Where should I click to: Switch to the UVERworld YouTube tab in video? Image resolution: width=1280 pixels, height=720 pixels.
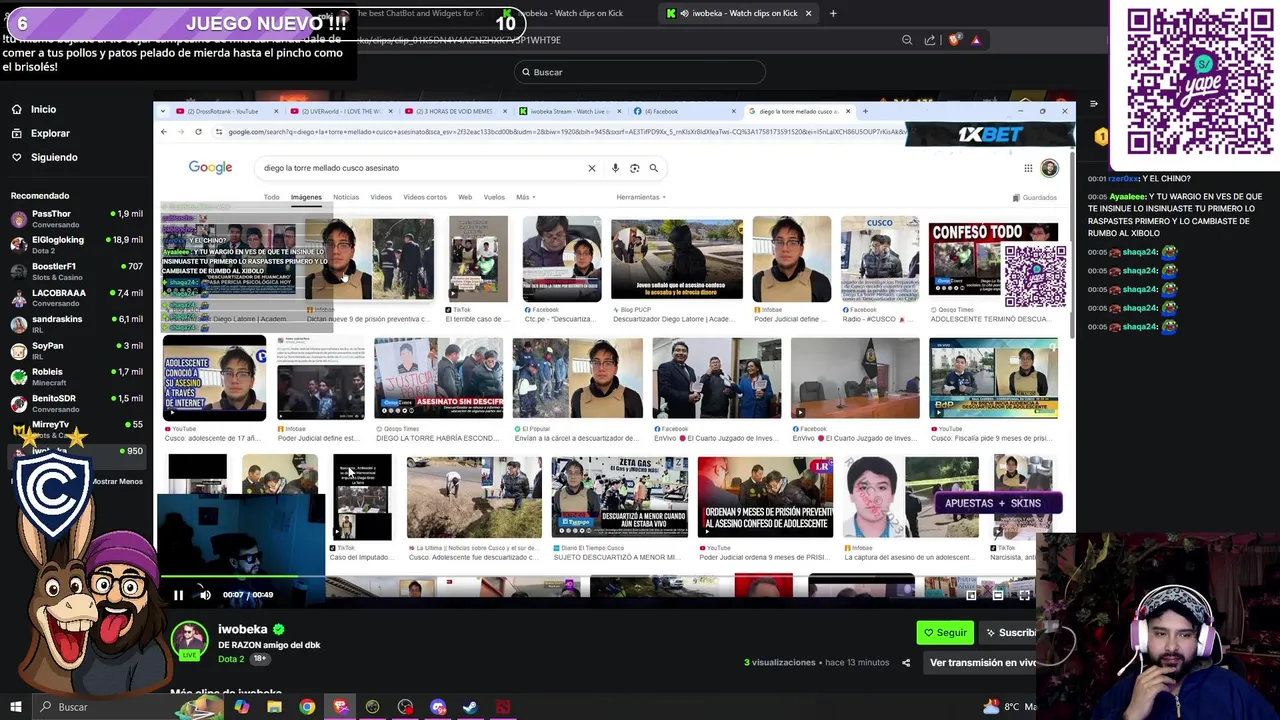[x=339, y=111]
